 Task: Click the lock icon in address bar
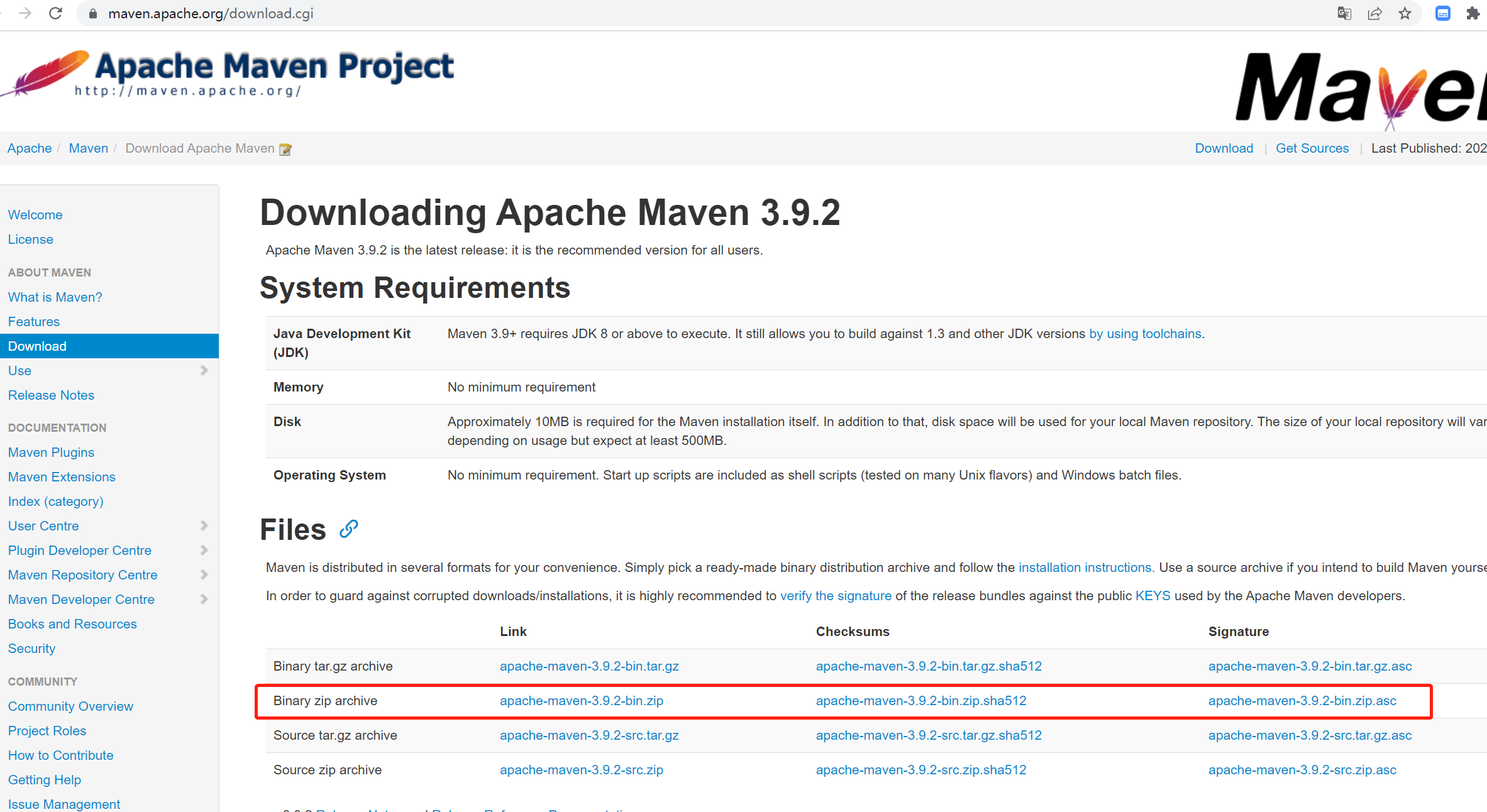(x=93, y=14)
